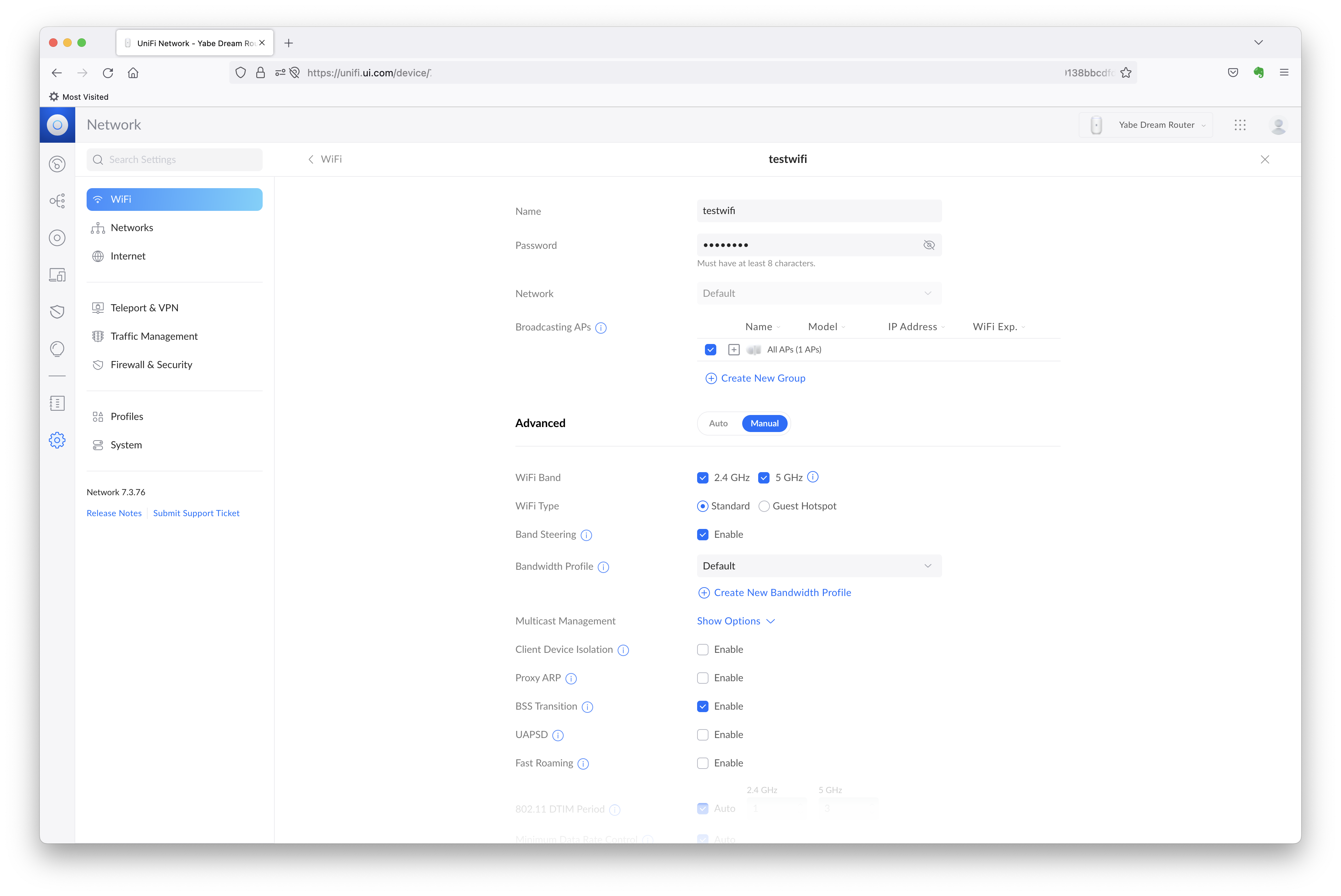The image size is (1341, 896).
Task: Open browser tab list chevron
Action: click(1258, 43)
